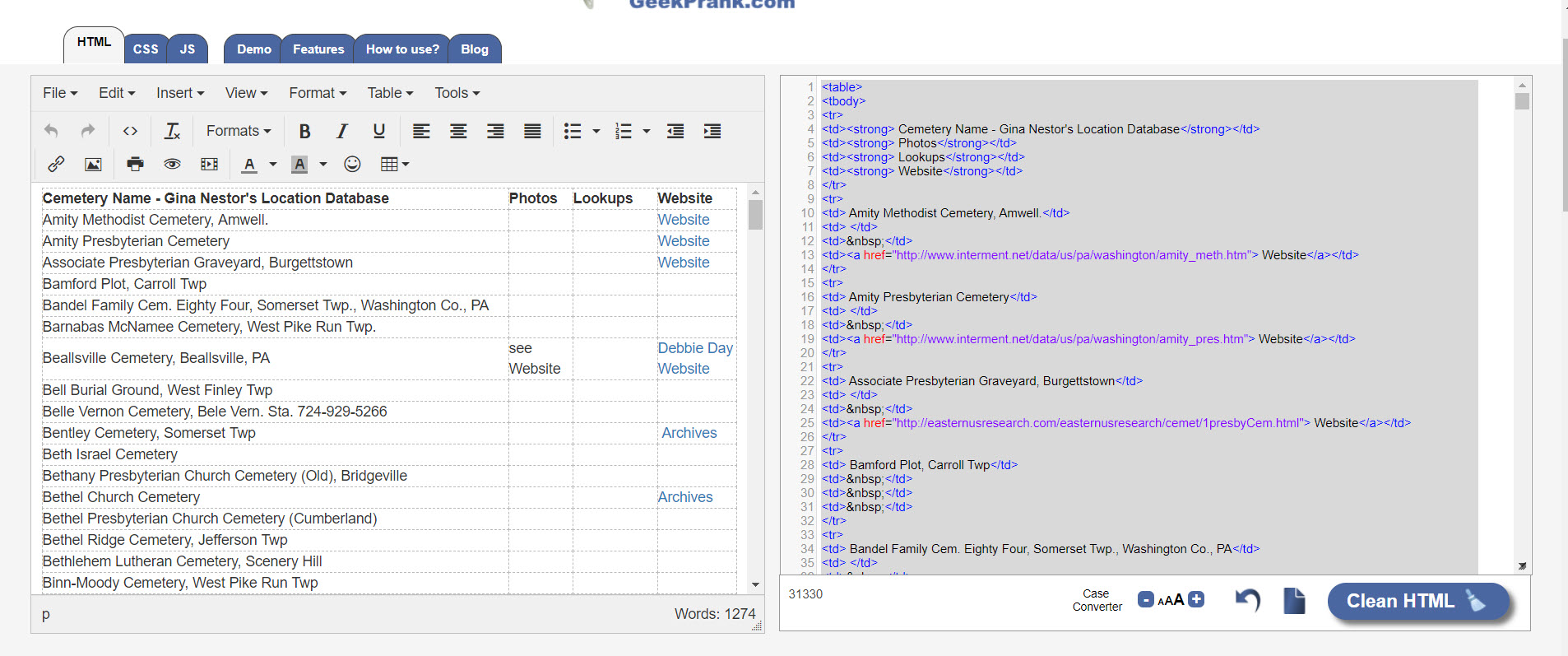Apply background color highlight icon
The image size is (1568, 656).
click(299, 165)
